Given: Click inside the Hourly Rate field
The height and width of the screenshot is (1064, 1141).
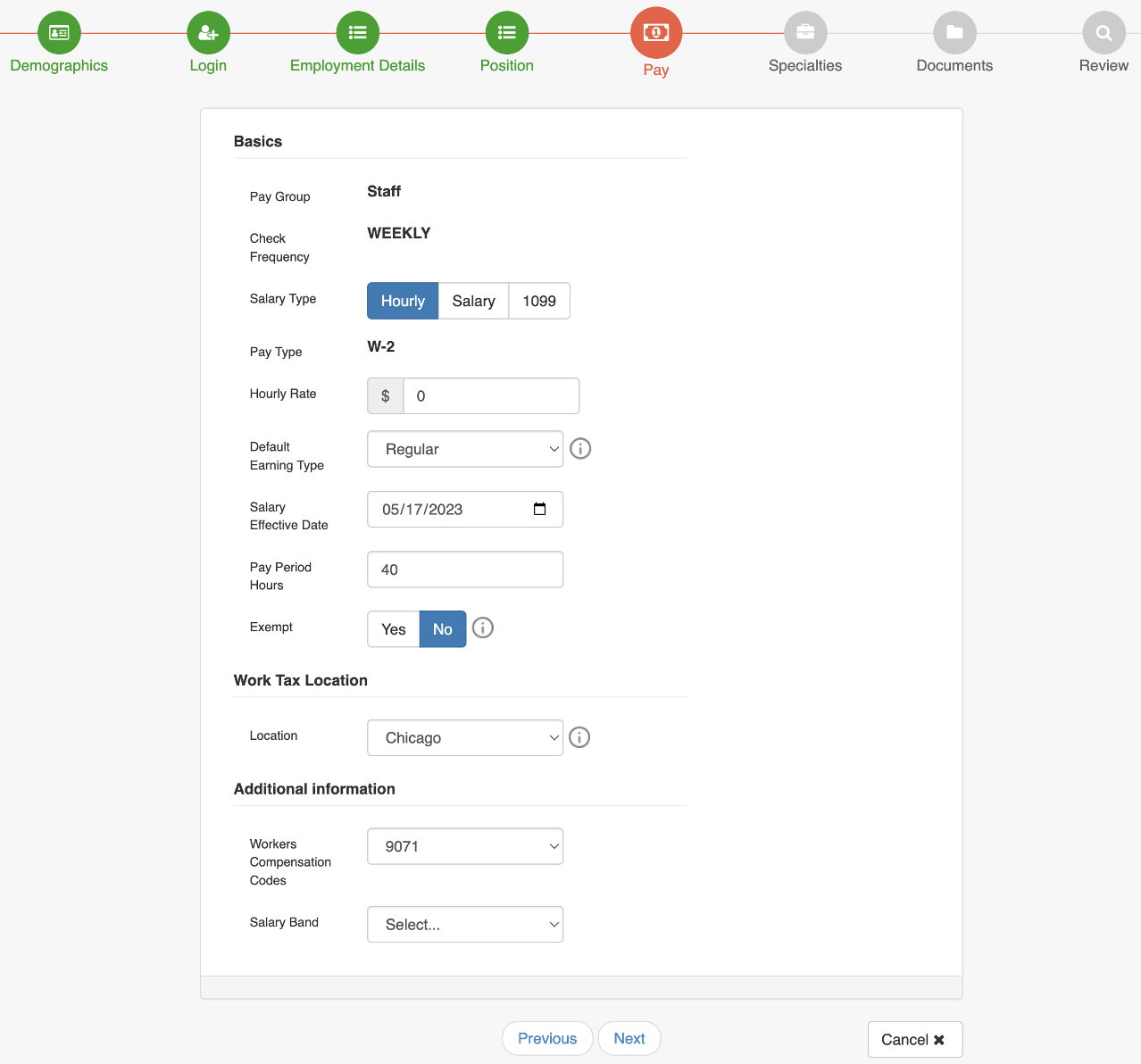Looking at the screenshot, I should coord(491,395).
